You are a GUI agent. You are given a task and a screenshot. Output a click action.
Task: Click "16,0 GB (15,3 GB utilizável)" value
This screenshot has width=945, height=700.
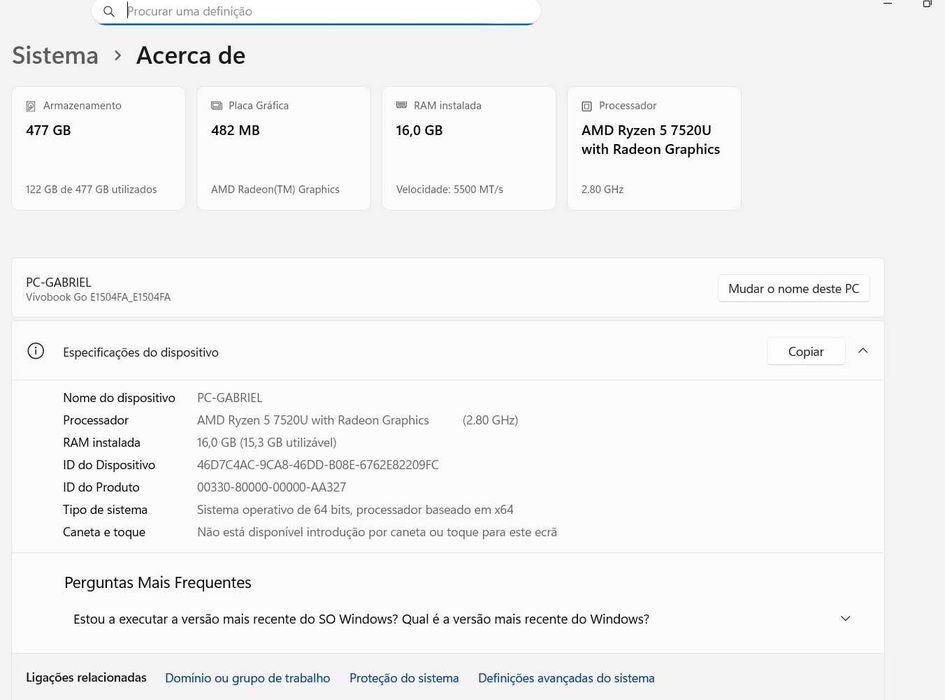(266, 443)
